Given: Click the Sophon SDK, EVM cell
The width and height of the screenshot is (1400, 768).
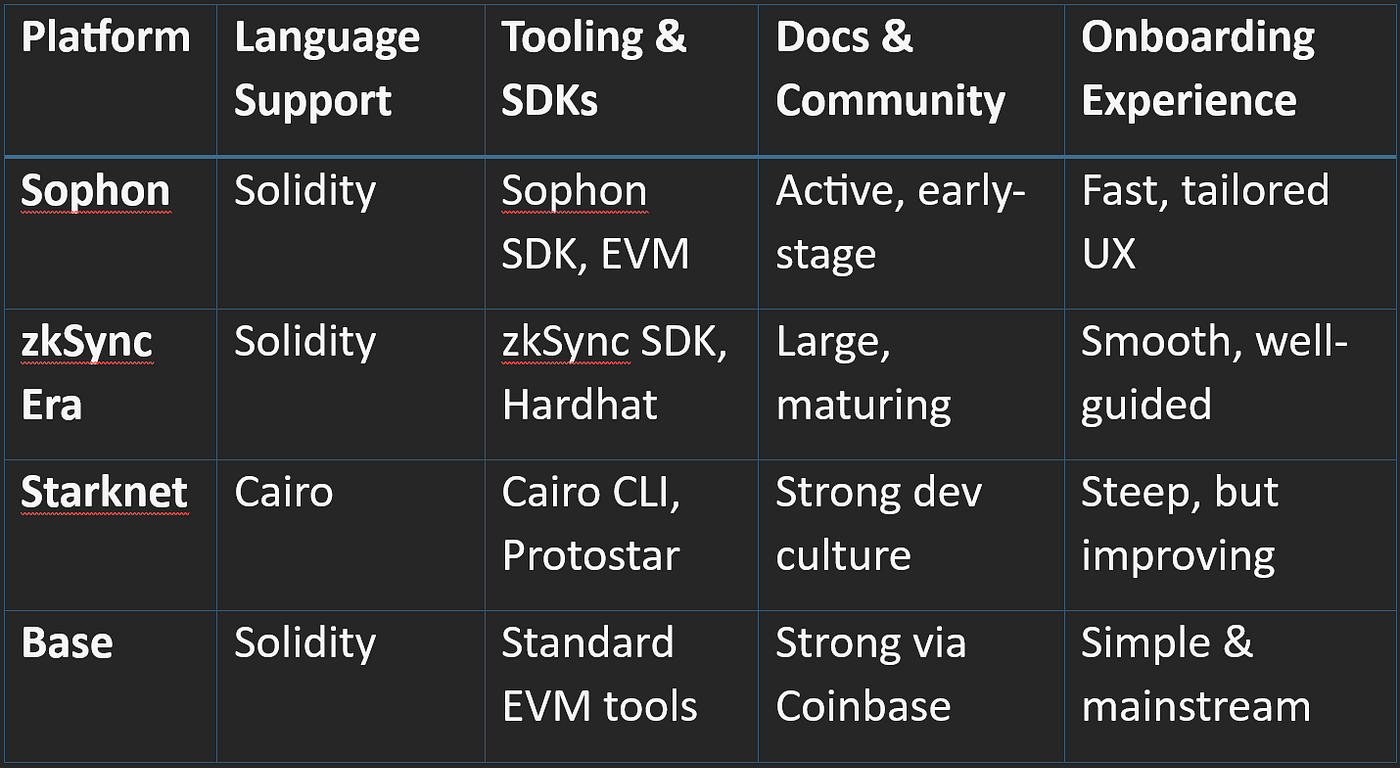Looking at the screenshot, I should [621, 233].
